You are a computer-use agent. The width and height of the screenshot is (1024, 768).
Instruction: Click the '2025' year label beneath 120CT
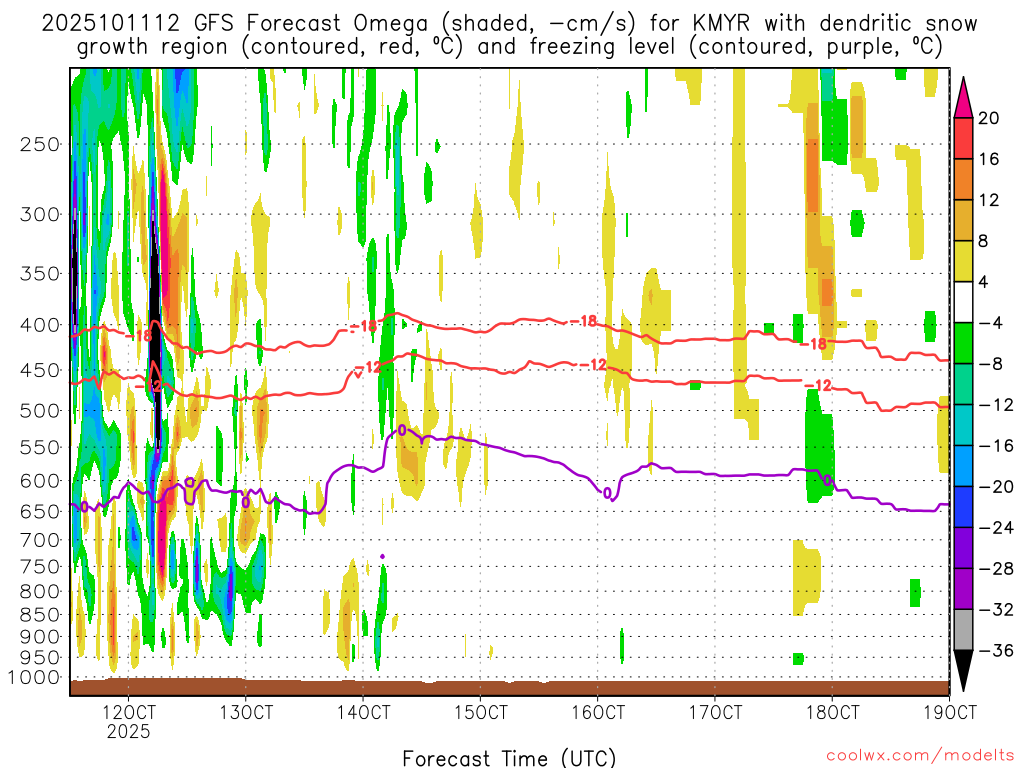coord(129,731)
